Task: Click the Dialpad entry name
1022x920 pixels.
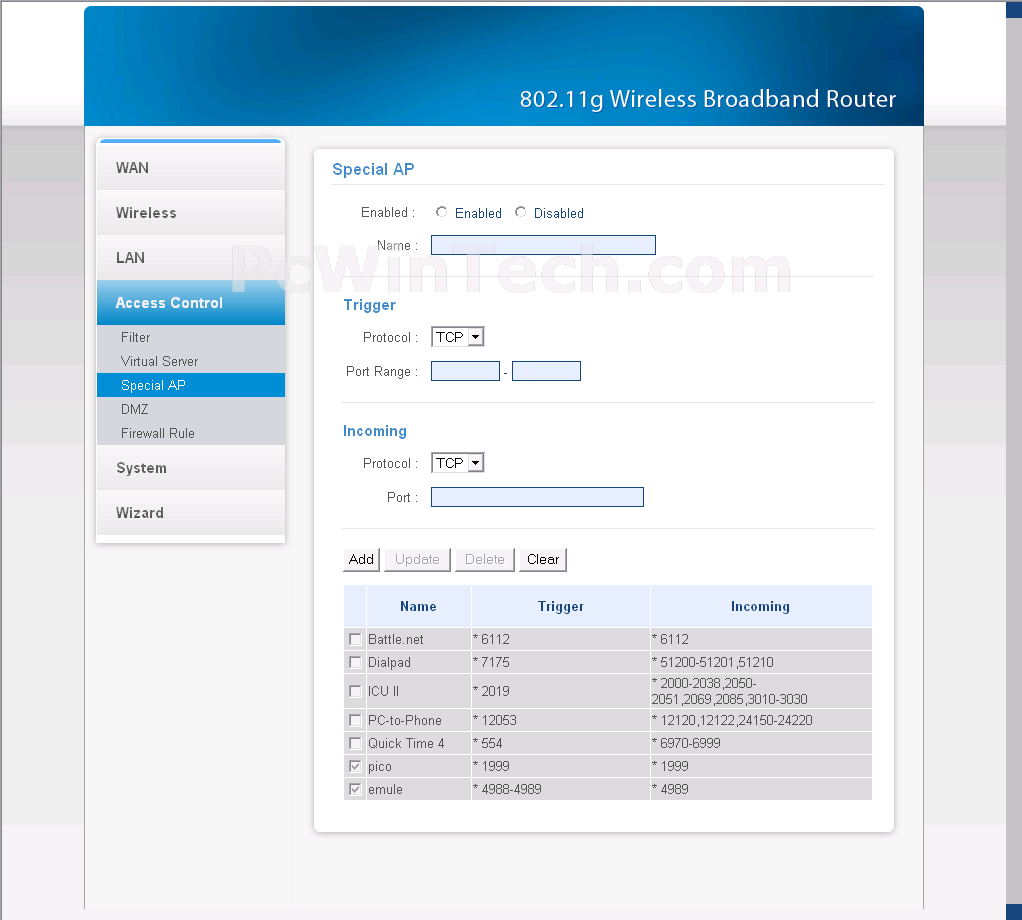Action: click(389, 662)
